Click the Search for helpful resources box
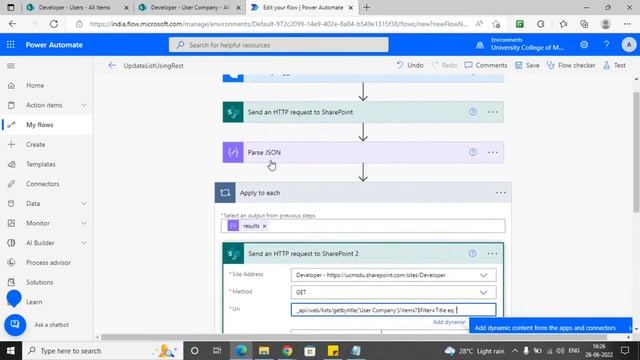Viewport: 640px width, 360px height. click(x=278, y=45)
